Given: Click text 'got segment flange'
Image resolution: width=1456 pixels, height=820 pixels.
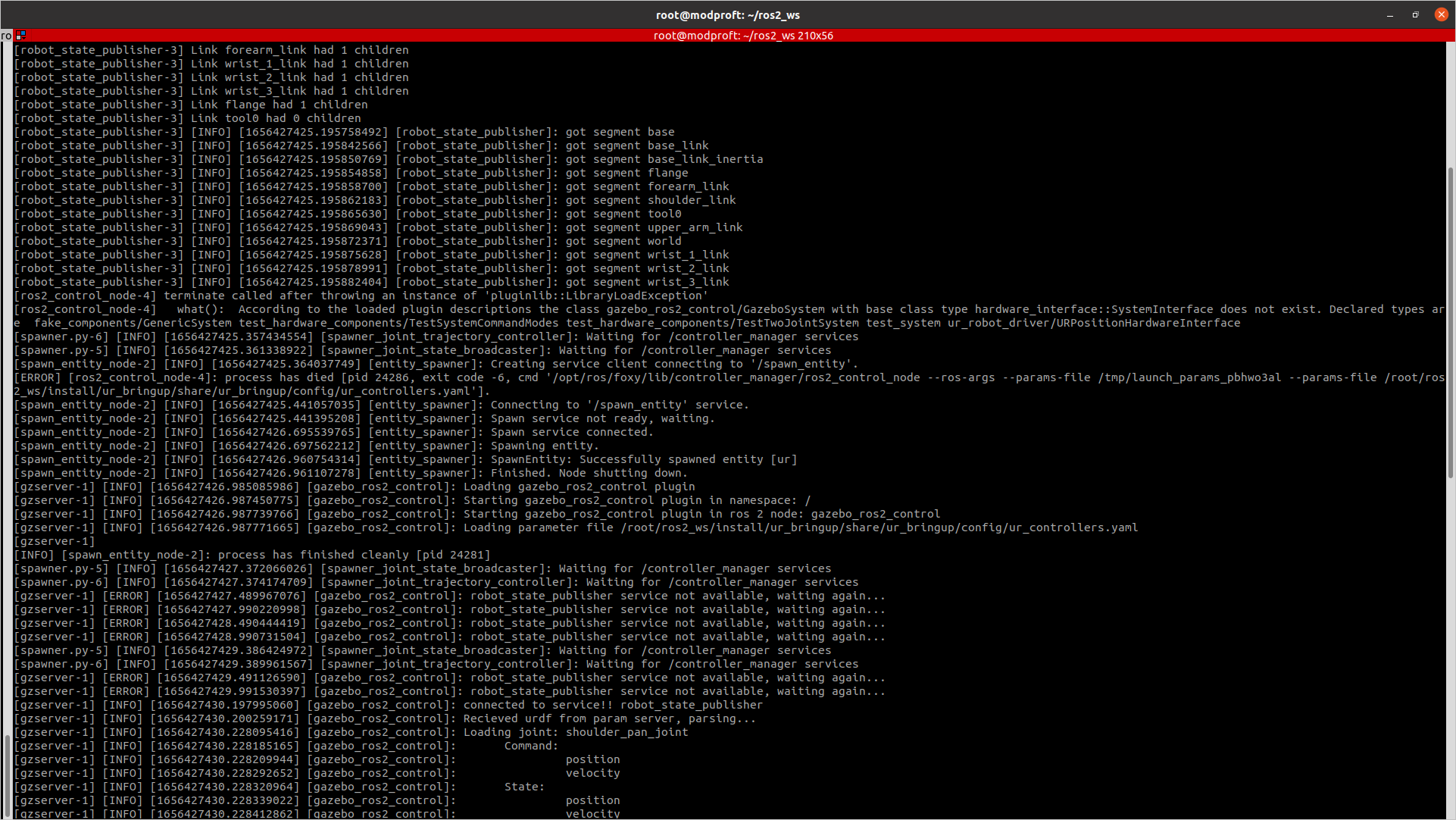Looking at the screenshot, I should pyautogui.click(x=626, y=173).
